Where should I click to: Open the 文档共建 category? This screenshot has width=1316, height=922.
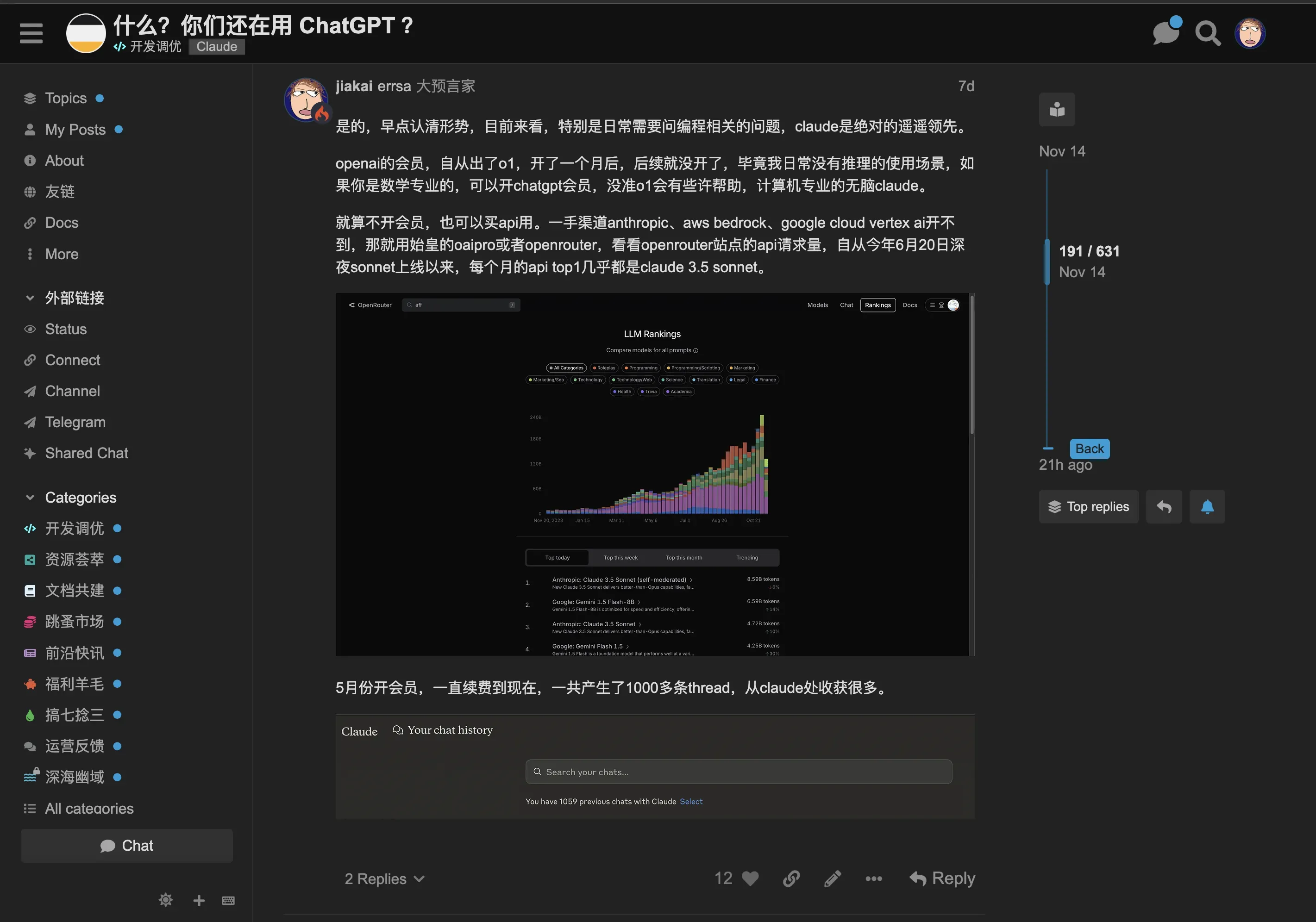[75, 591]
